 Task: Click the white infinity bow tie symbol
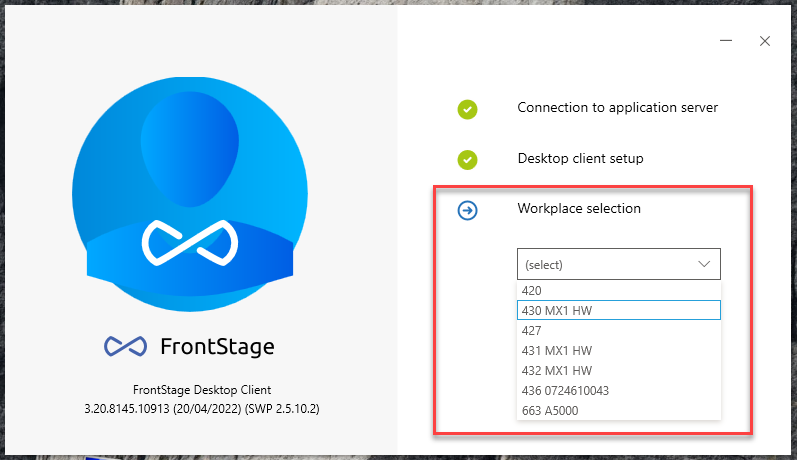[190, 242]
